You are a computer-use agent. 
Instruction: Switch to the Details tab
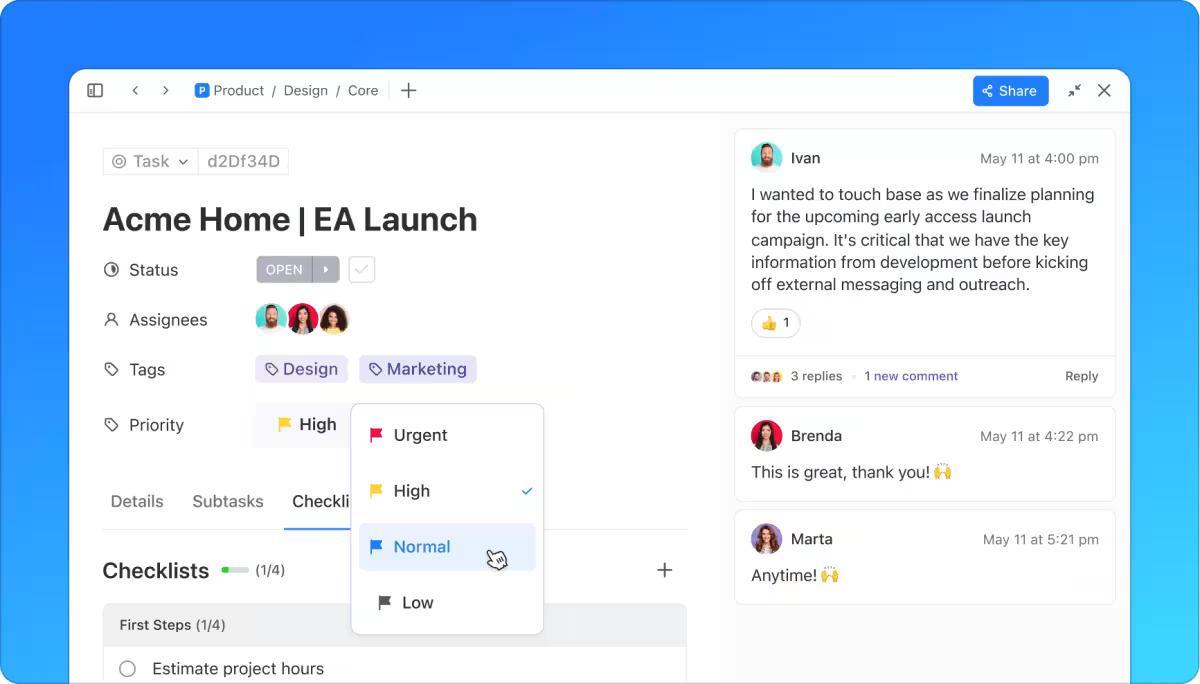(137, 501)
